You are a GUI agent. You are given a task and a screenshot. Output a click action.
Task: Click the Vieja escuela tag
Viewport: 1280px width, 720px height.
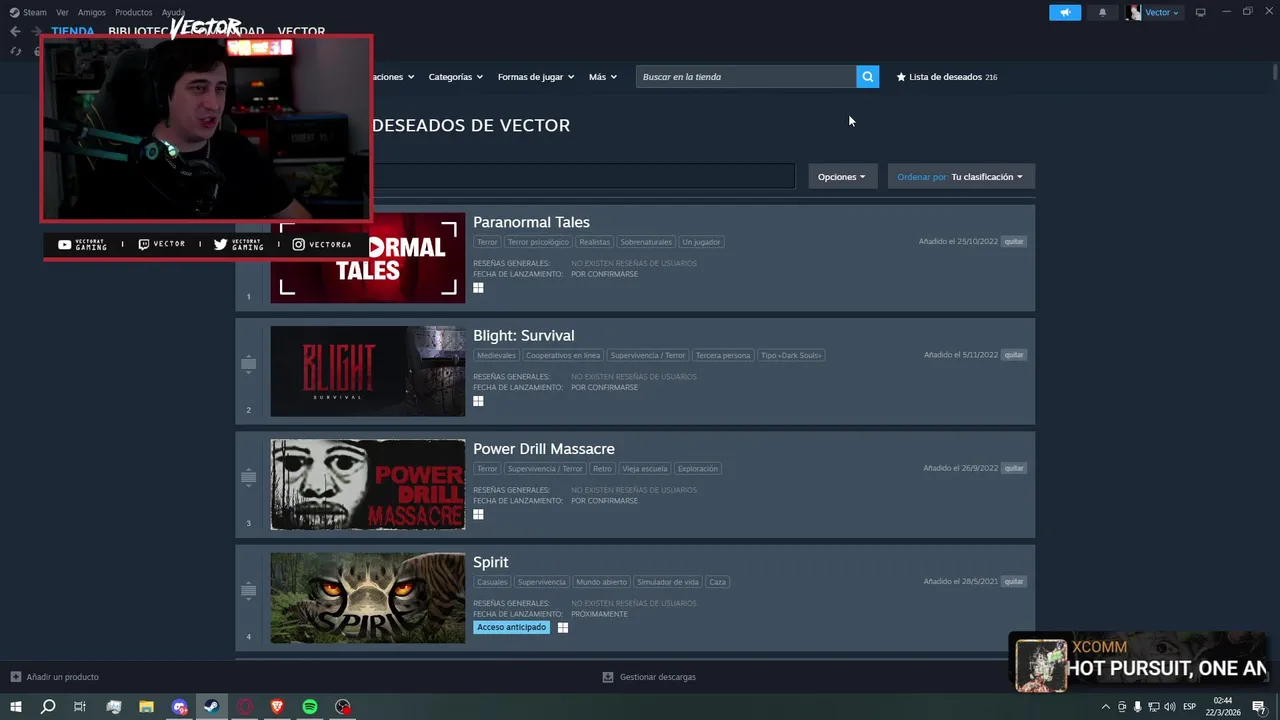point(644,468)
